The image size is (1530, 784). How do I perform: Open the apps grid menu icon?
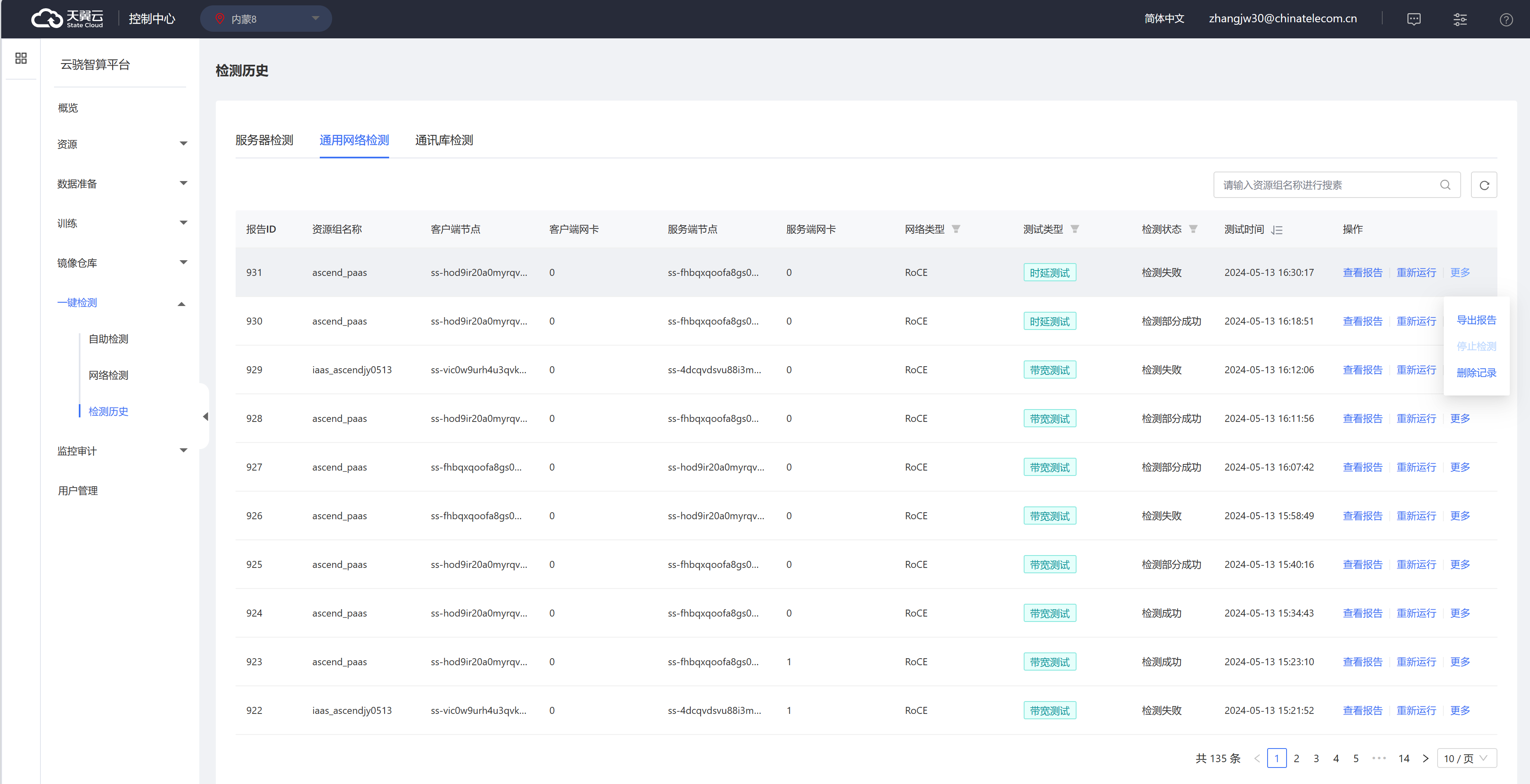point(21,58)
